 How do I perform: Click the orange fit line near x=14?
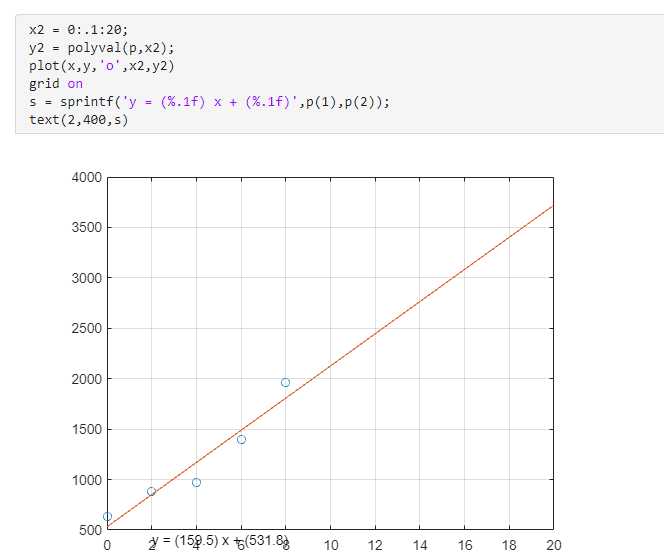[419, 302]
